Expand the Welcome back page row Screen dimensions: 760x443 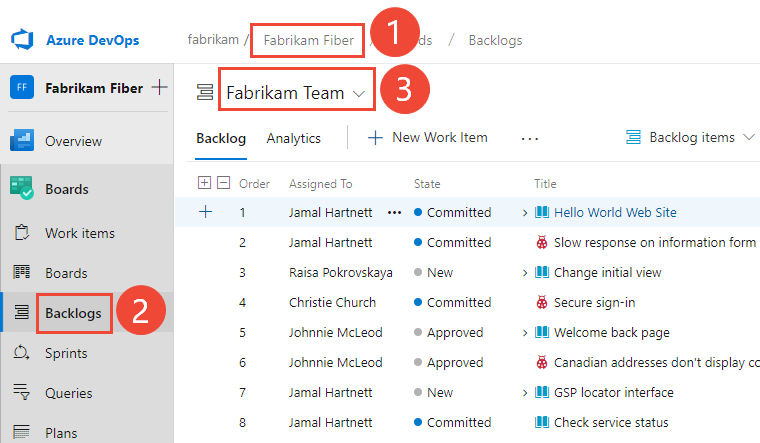(x=524, y=333)
